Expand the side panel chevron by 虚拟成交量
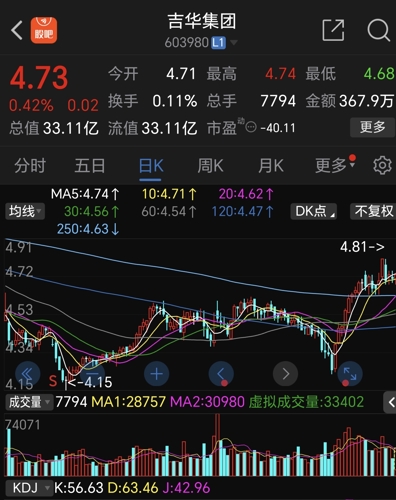The width and height of the screenshot is (396, 500). (x=390, y=402)
